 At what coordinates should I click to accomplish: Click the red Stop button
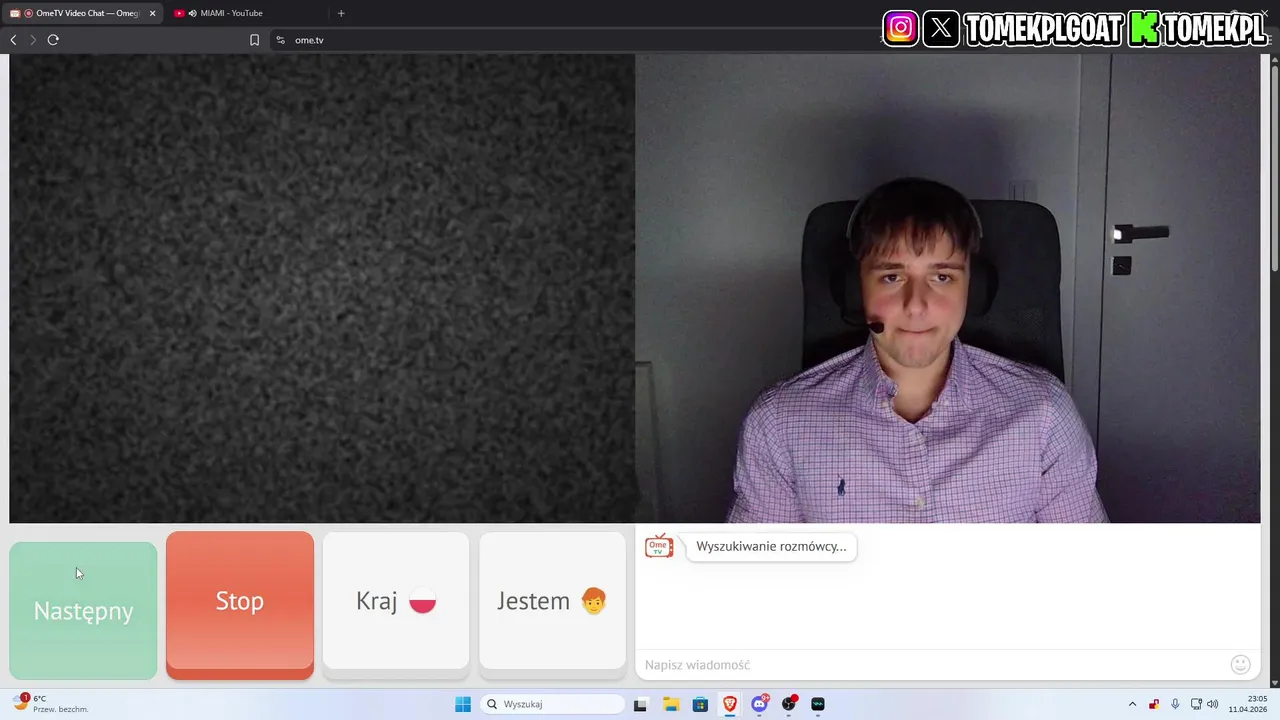(x=240, y=605)
